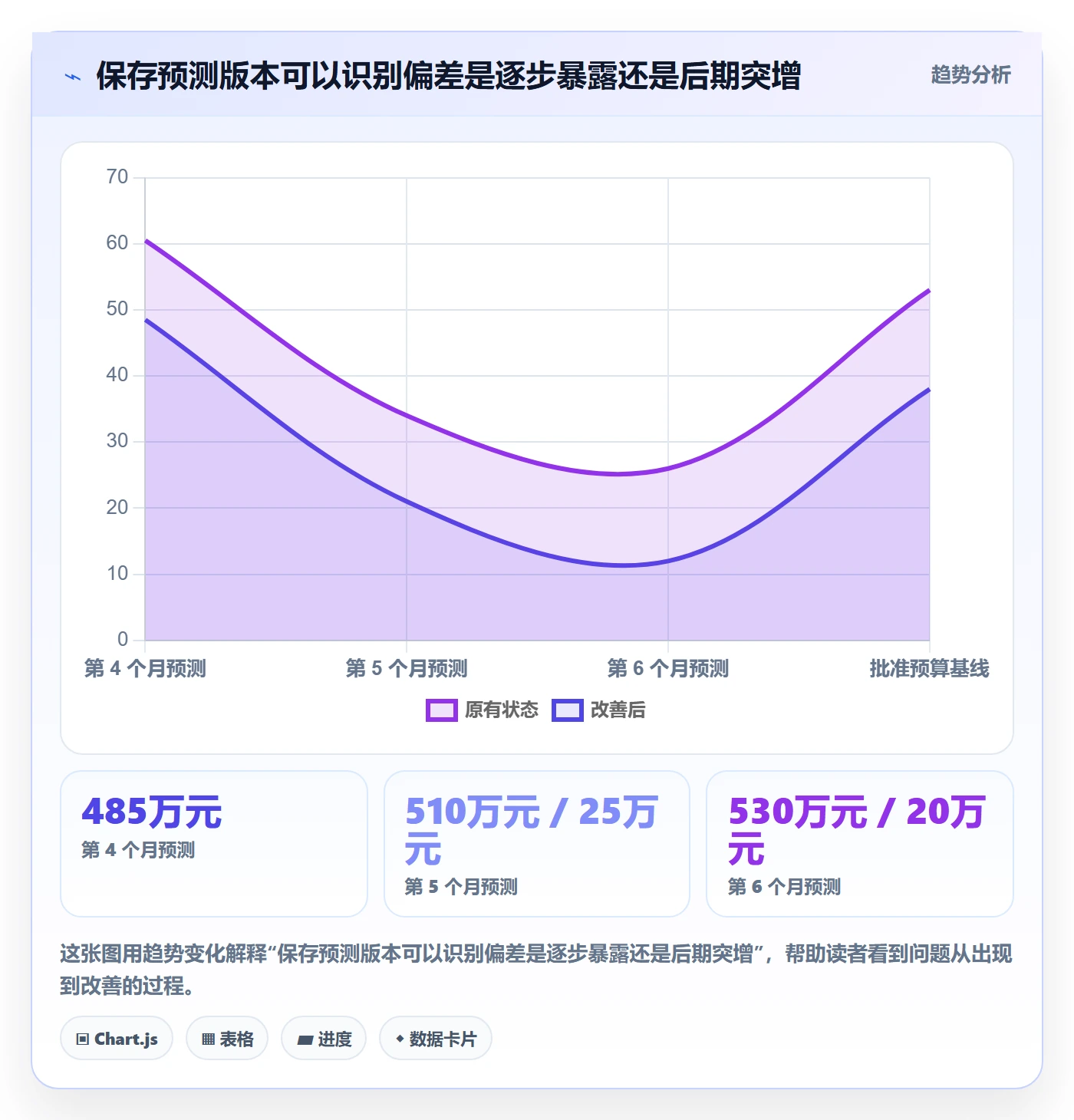The width and height of the screenshot is (1074, 1120).
Task: Select the Chart.js tag chip
Action: (117, 1039)
